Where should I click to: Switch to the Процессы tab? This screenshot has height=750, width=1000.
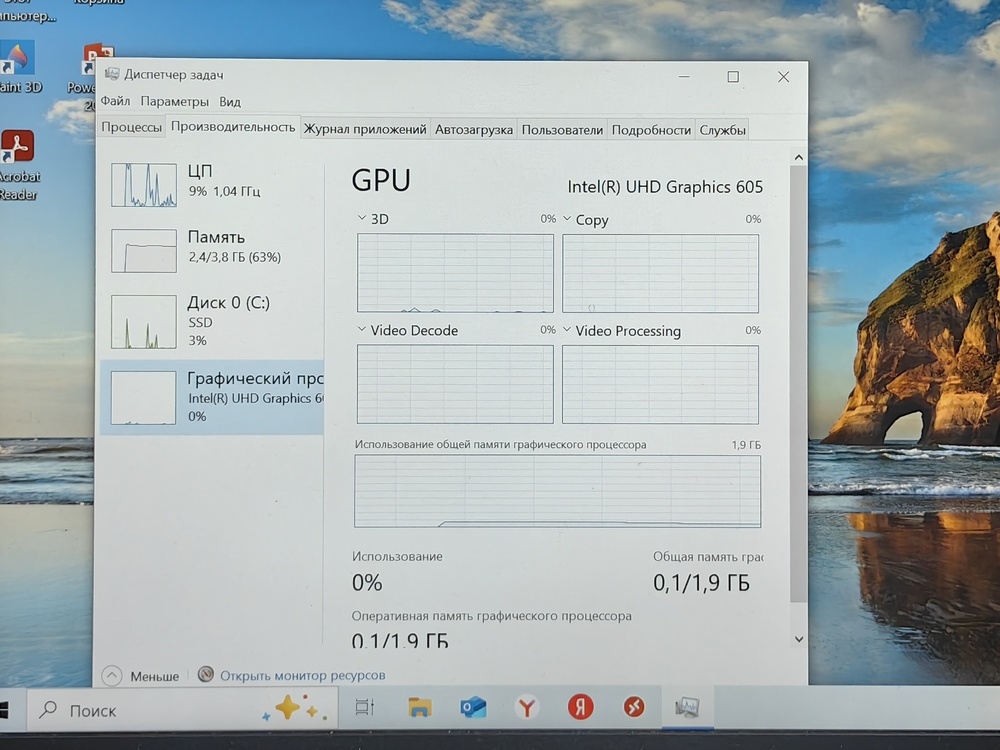tap(131, 129)
